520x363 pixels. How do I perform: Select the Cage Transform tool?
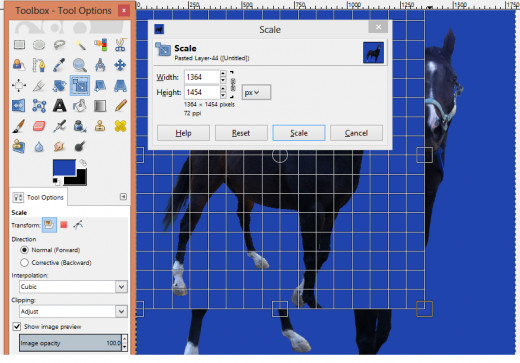pos(39,106)
